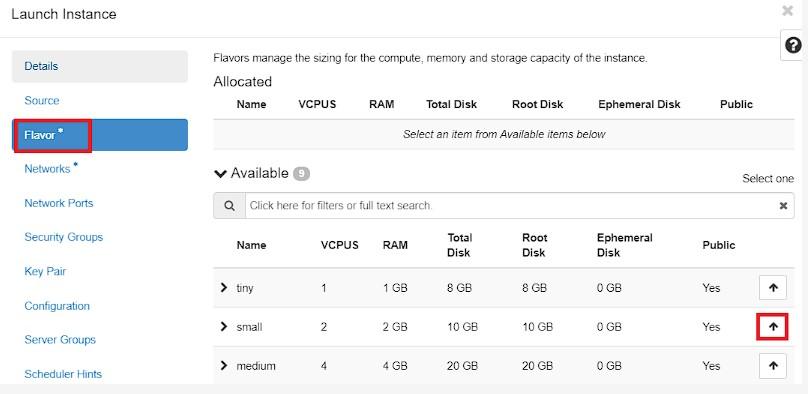Allocate the medium flavor with up arrow
Image resolution: width=808 pixels, height=394 pixels.
pos(772,366)
